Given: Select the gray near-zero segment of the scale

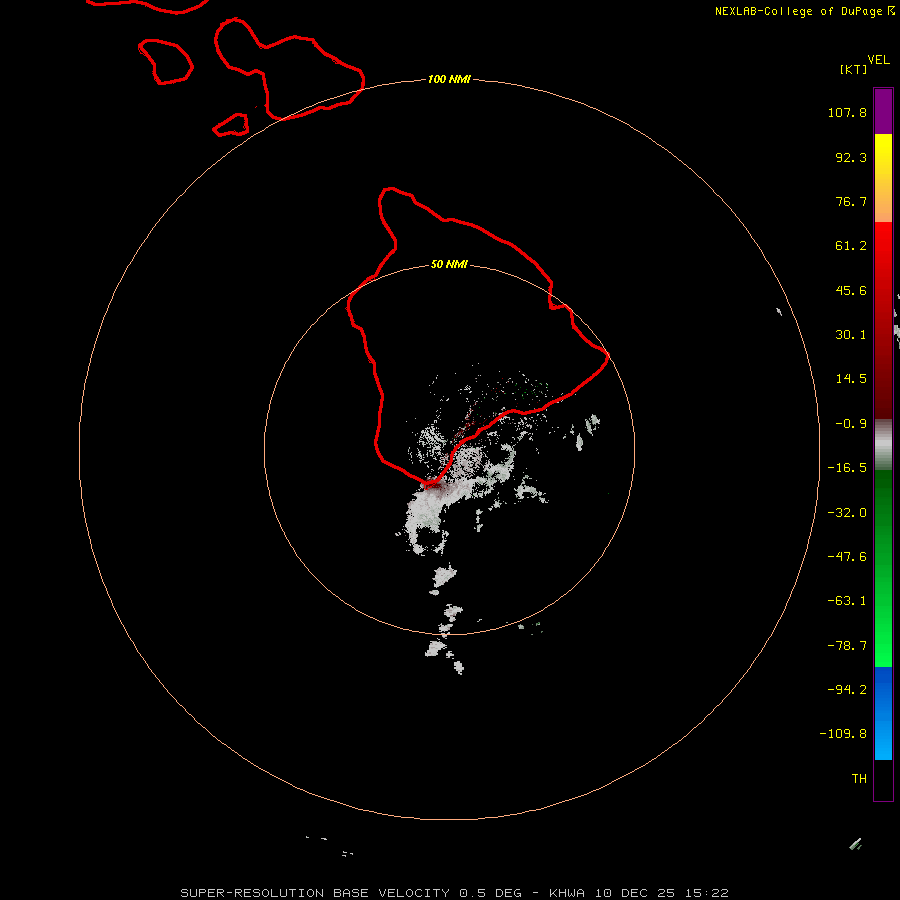Looking at the screenshot, I should tap(883, 445).
